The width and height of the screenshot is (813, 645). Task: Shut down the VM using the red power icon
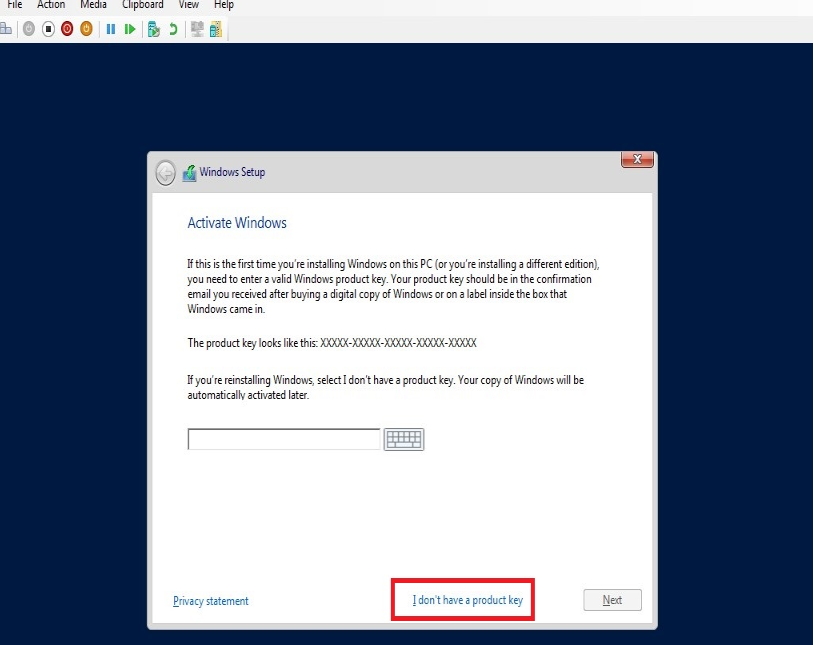(x=67, y=29)
